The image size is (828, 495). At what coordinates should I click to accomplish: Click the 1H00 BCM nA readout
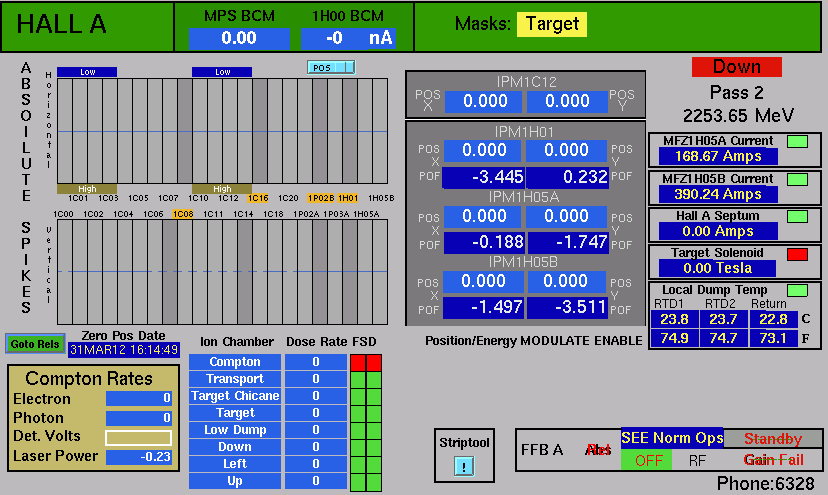coord(348,39)
